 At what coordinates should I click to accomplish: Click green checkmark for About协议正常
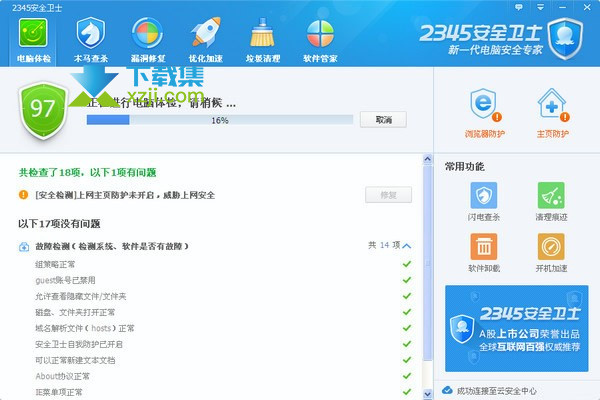407,376
